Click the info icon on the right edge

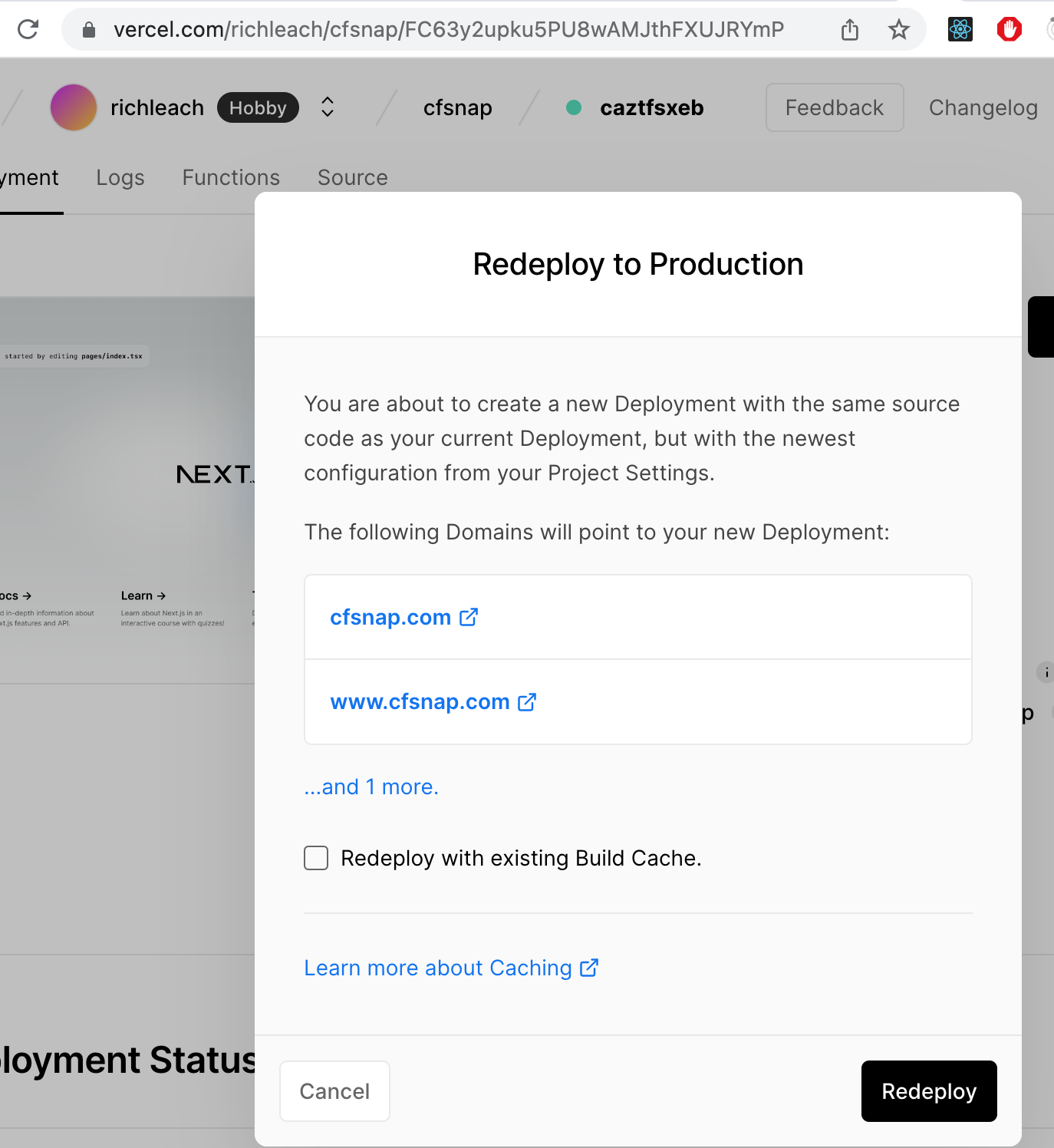[1046, 672]
